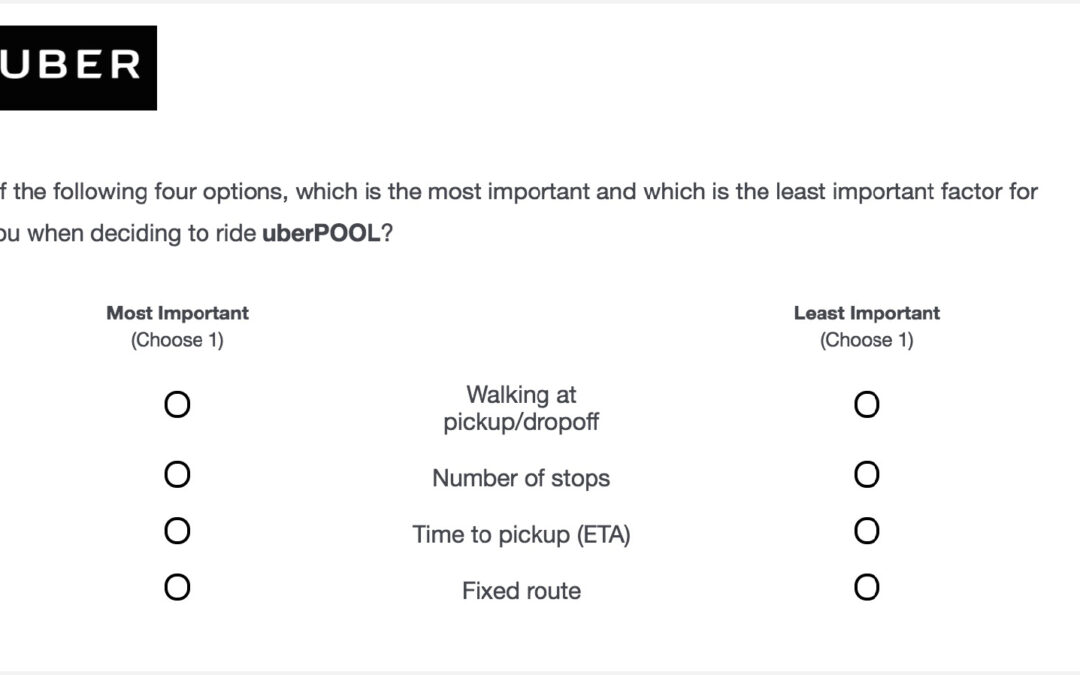Viewport: 1080px width, 675px height.
Task: Select Most Important for Walking at pickup/dropoff
Action: [177, 404]
